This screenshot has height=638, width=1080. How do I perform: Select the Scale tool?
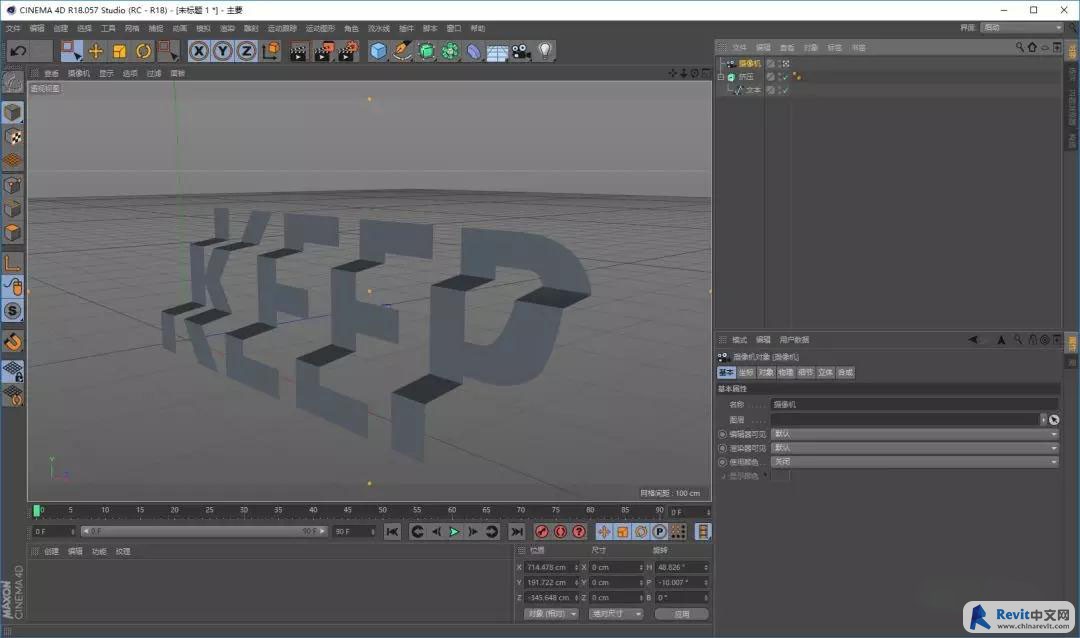tap(119, 51)
